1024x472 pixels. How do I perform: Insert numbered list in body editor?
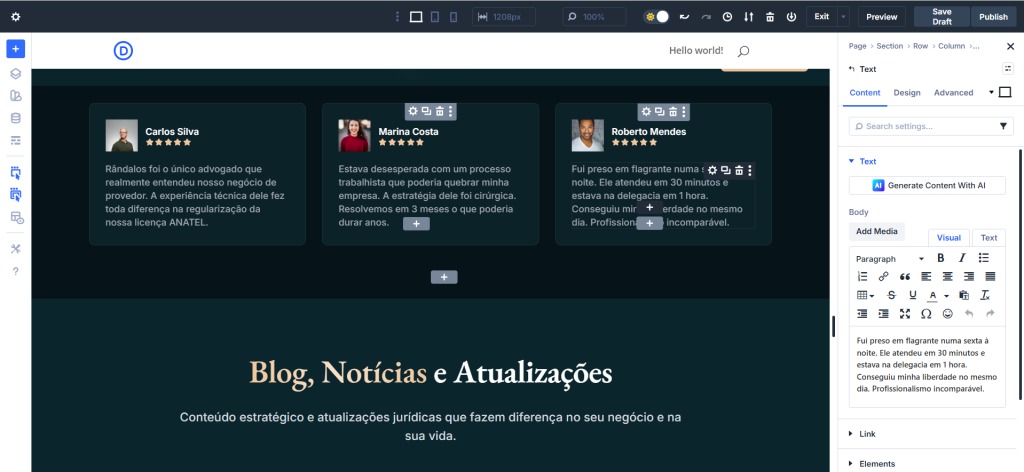coord(862,276)
